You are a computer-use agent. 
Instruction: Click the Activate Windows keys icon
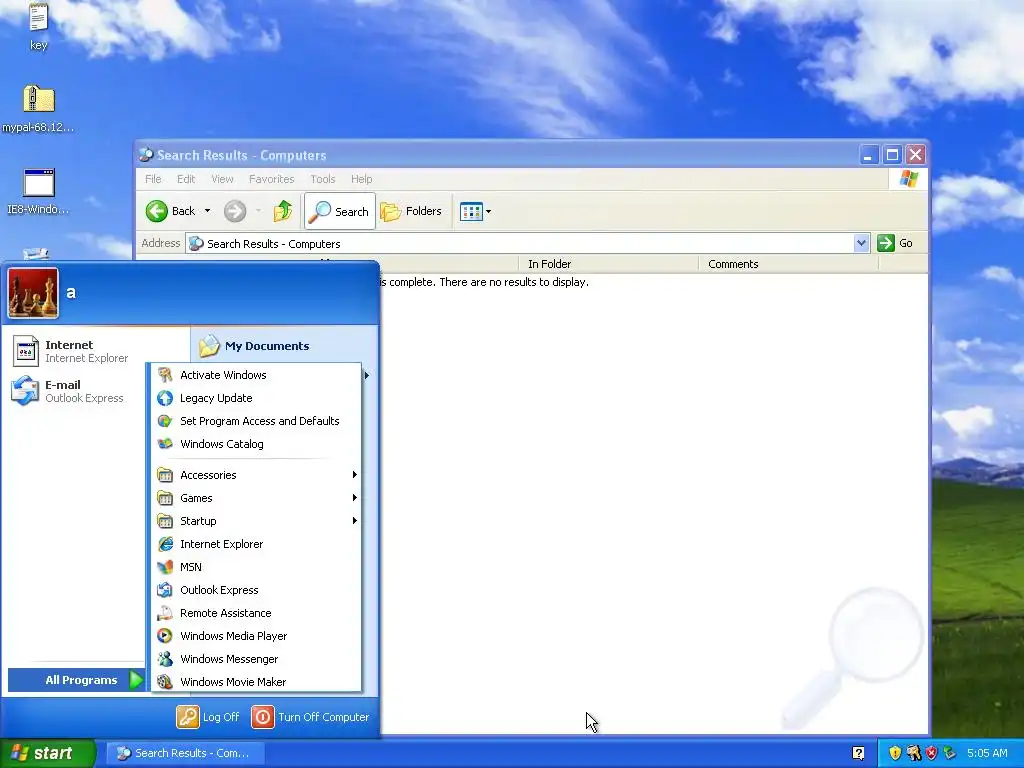pyautogui.click(x=165, y=375)
